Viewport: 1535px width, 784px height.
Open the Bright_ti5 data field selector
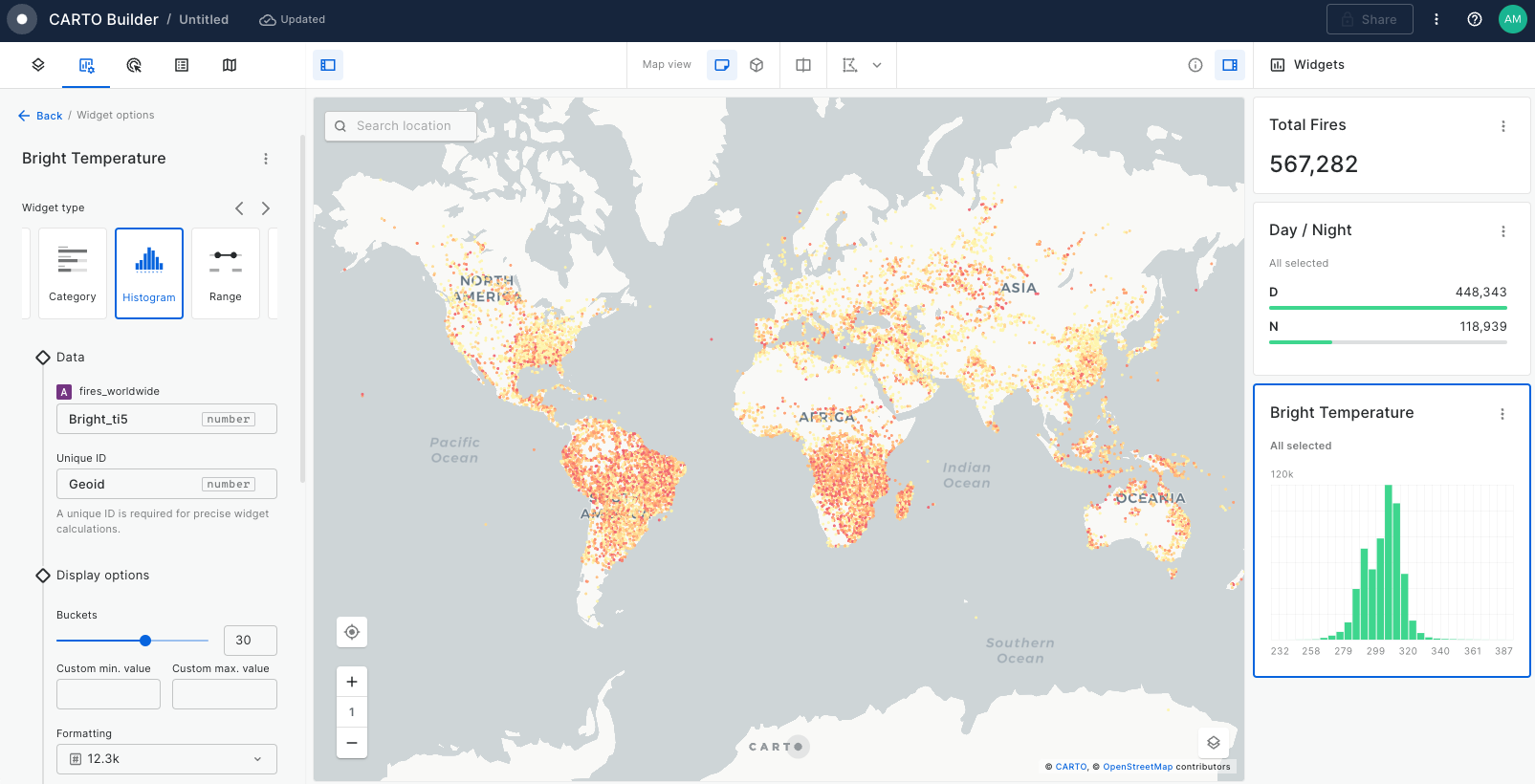point(166,419)
